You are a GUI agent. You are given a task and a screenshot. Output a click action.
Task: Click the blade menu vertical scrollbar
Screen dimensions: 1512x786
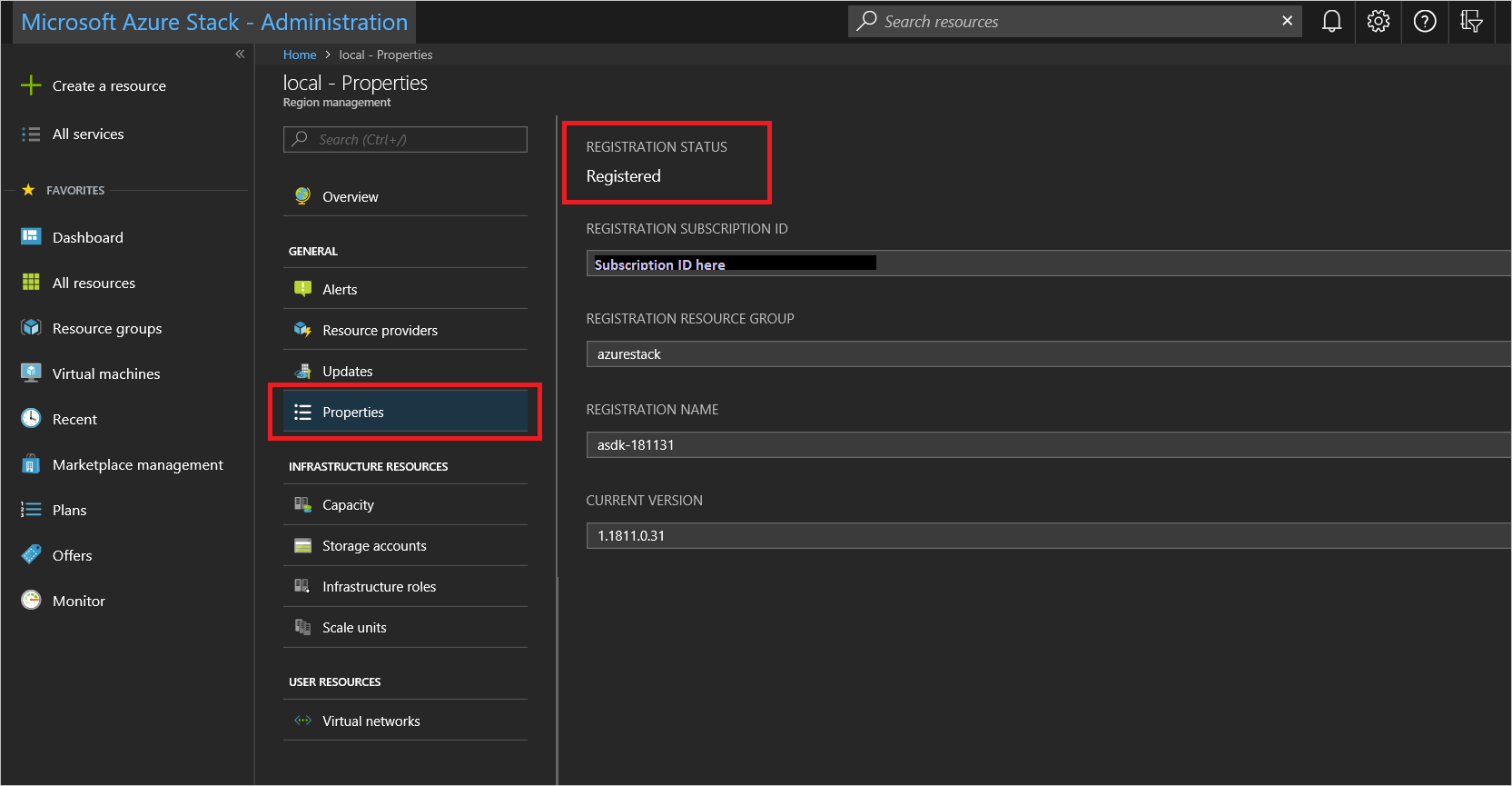point(557,345)
